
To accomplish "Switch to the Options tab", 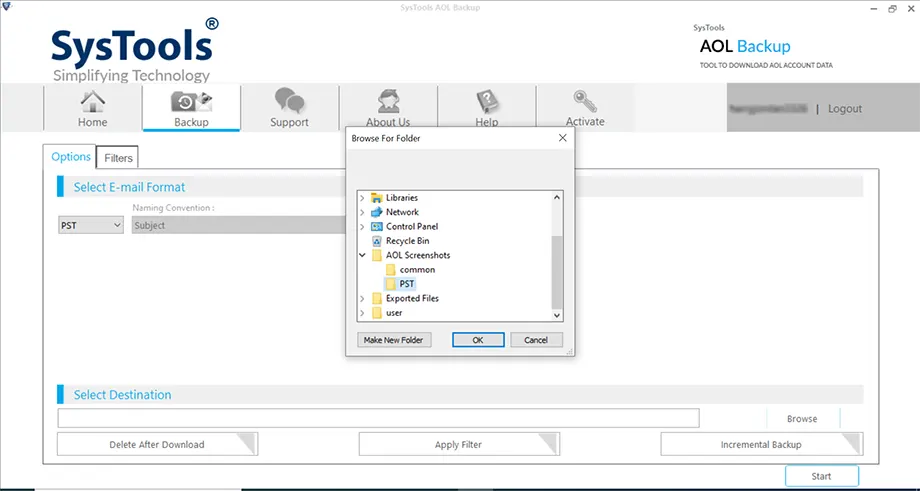I will click(70, 157).
